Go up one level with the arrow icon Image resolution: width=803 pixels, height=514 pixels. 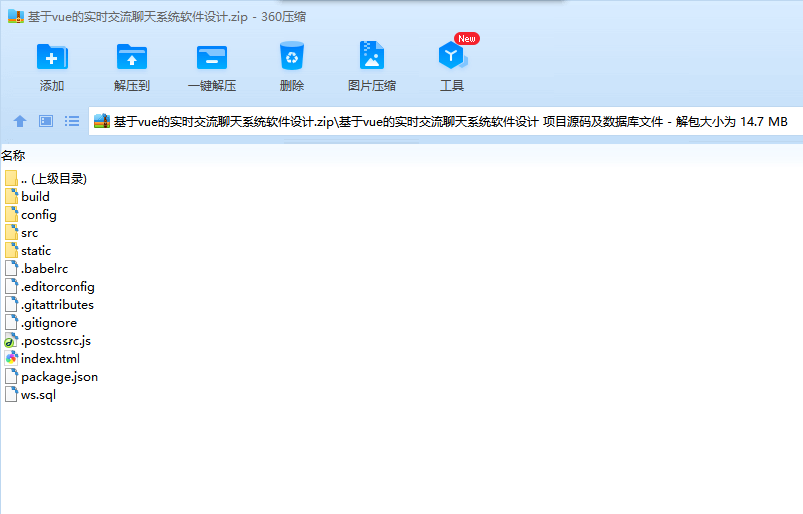click(20, 121)
